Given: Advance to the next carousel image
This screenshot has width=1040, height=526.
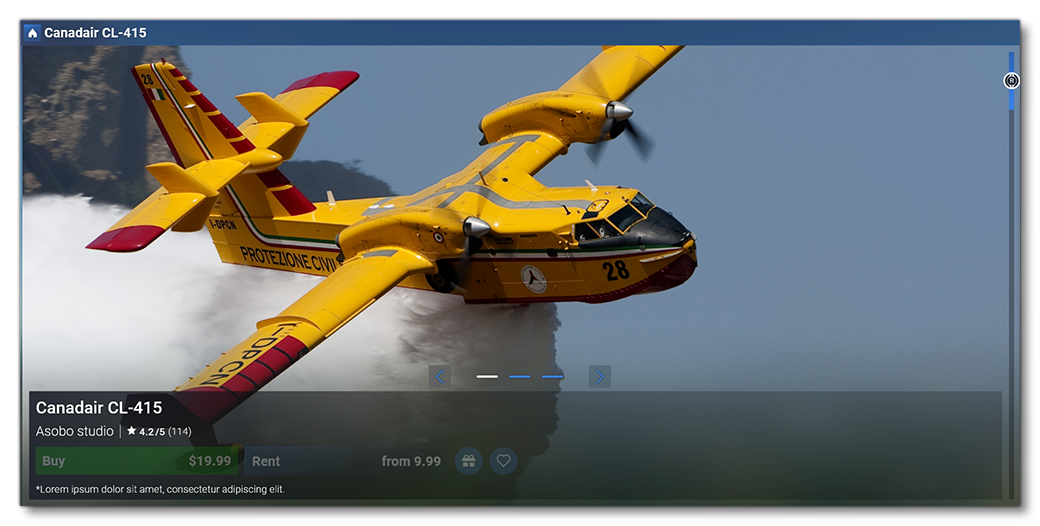Looking at the screenshot, I should click(599, 376).
